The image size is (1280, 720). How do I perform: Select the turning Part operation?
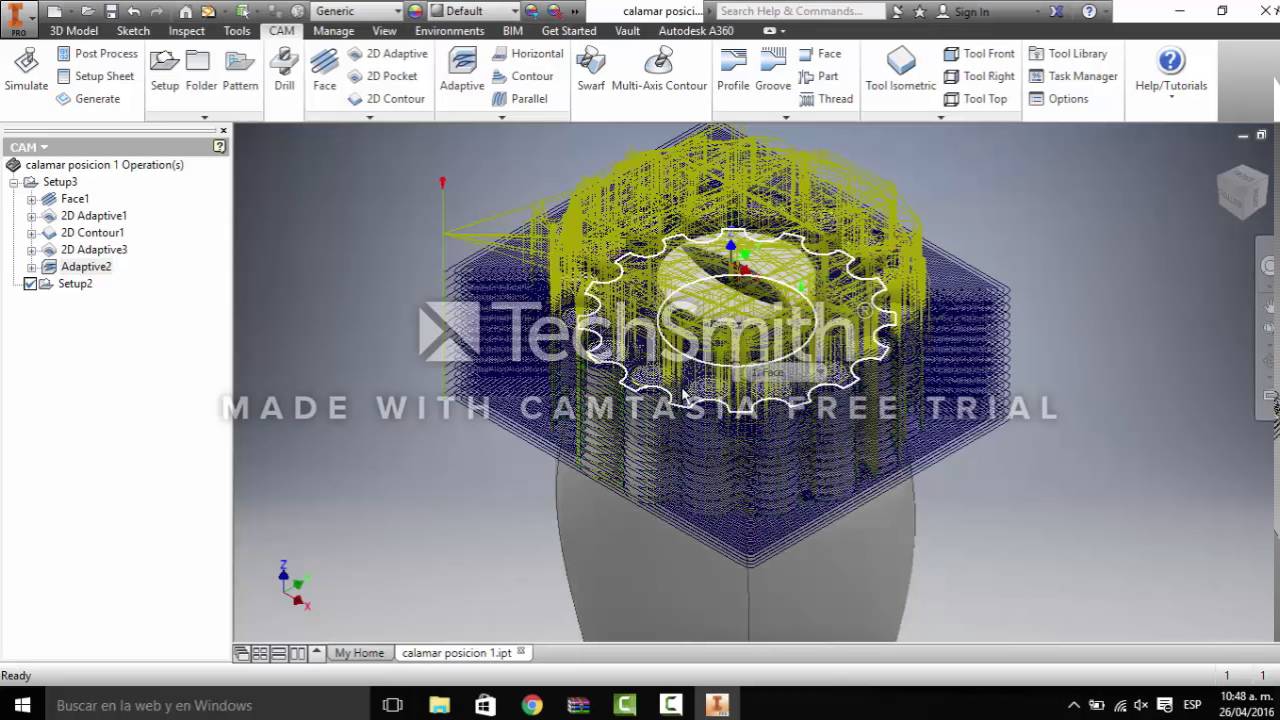(818, 76)
